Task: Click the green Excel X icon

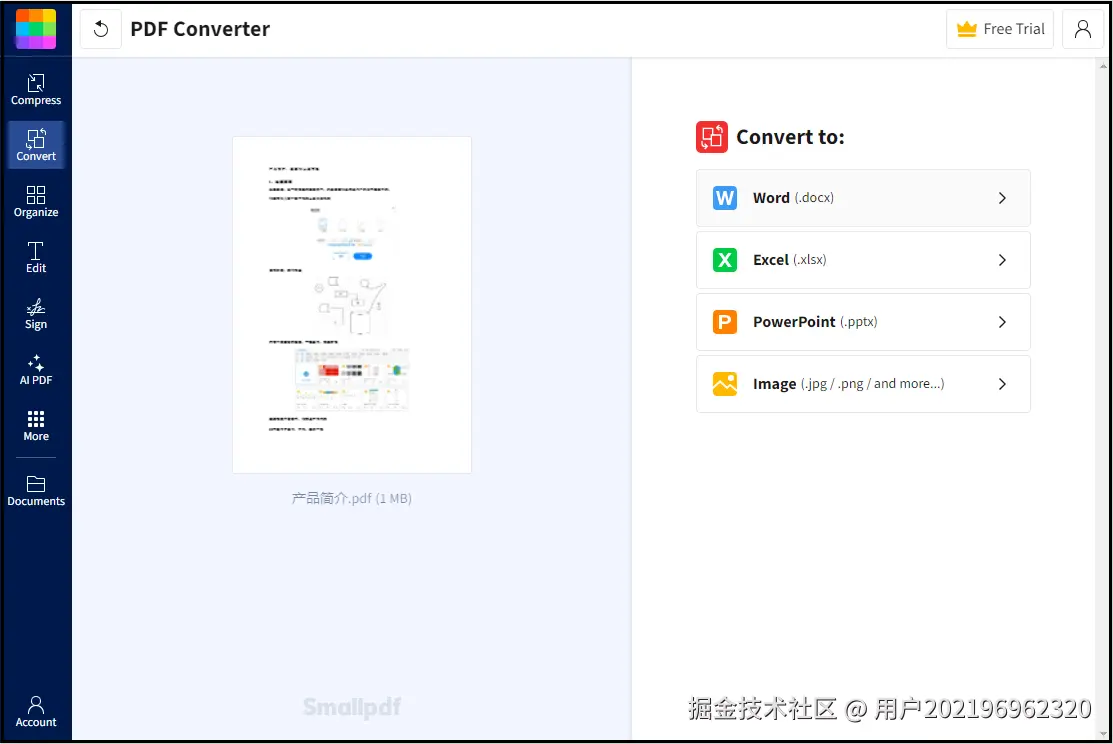Action: pyautogui.click(x=725, y=260)
